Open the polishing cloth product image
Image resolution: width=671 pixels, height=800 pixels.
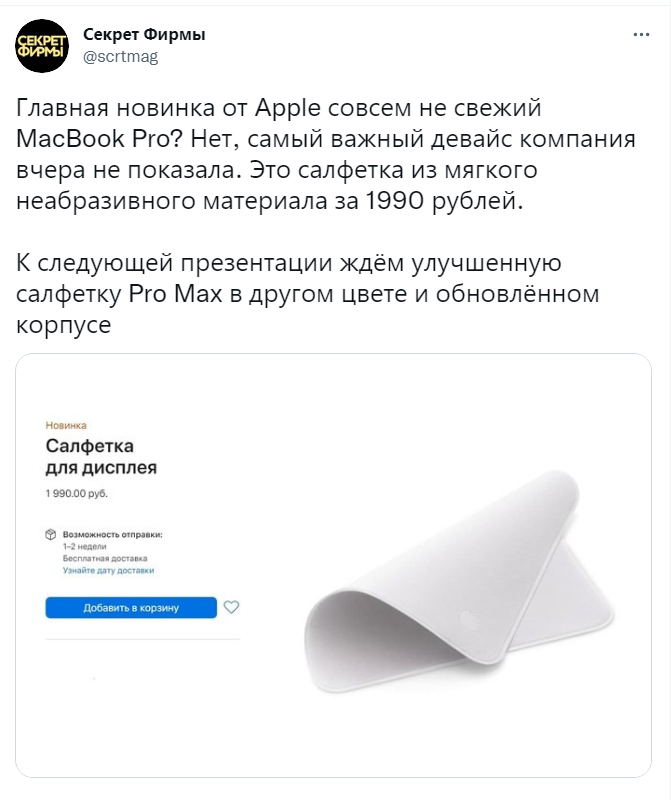(459, 582)
